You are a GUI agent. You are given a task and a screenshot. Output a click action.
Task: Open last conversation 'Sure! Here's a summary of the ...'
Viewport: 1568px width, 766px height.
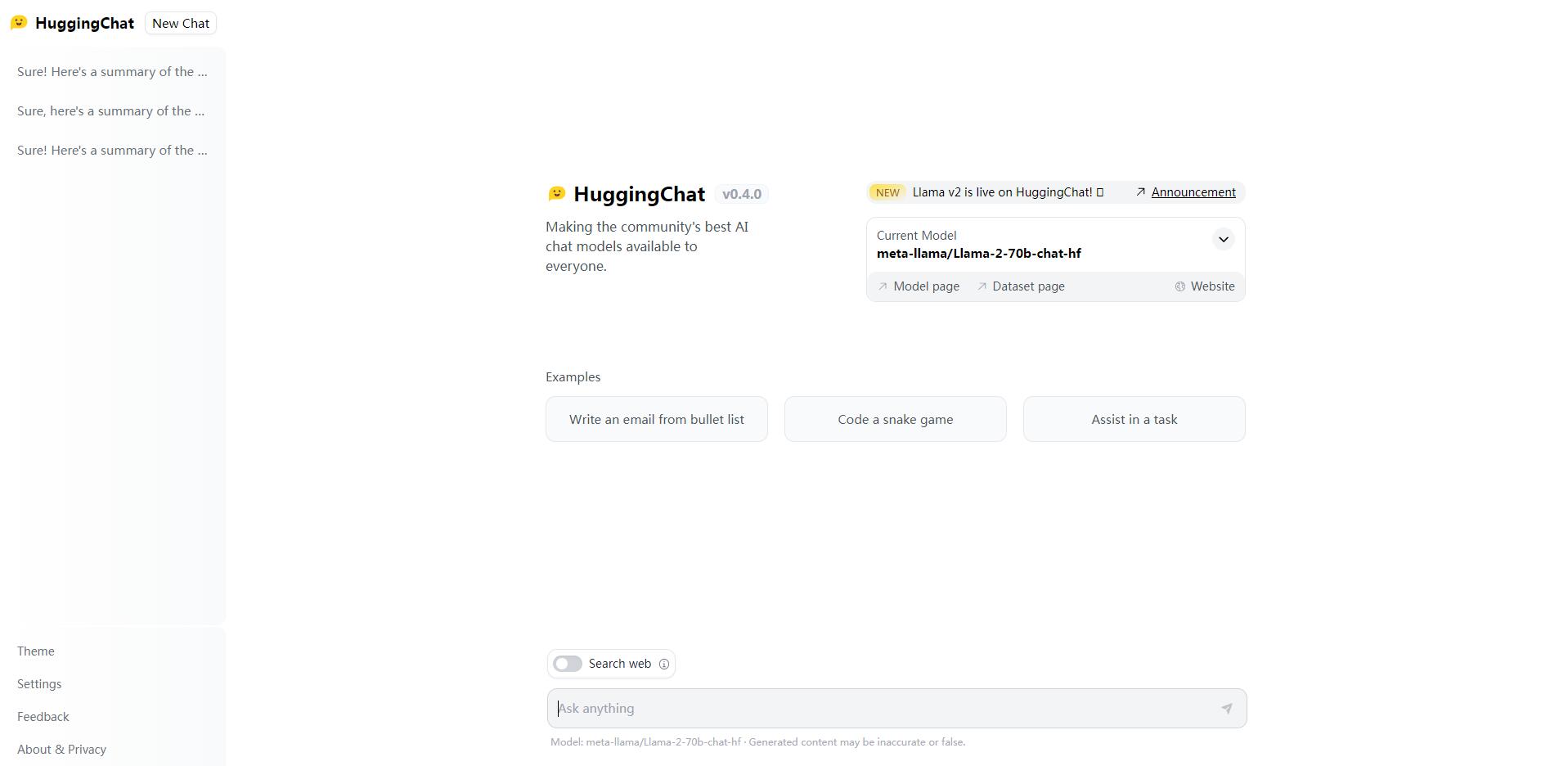[112, 151]
